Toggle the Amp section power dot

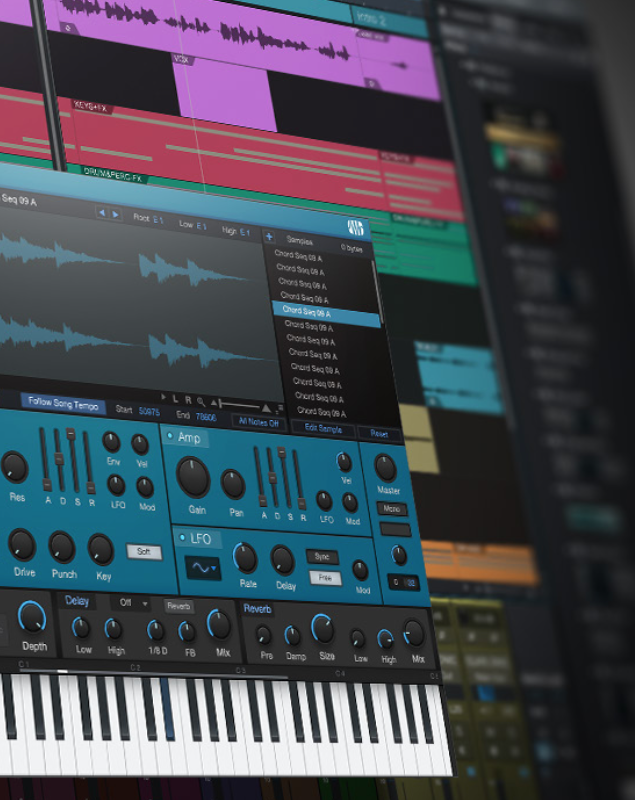(170, 435)
